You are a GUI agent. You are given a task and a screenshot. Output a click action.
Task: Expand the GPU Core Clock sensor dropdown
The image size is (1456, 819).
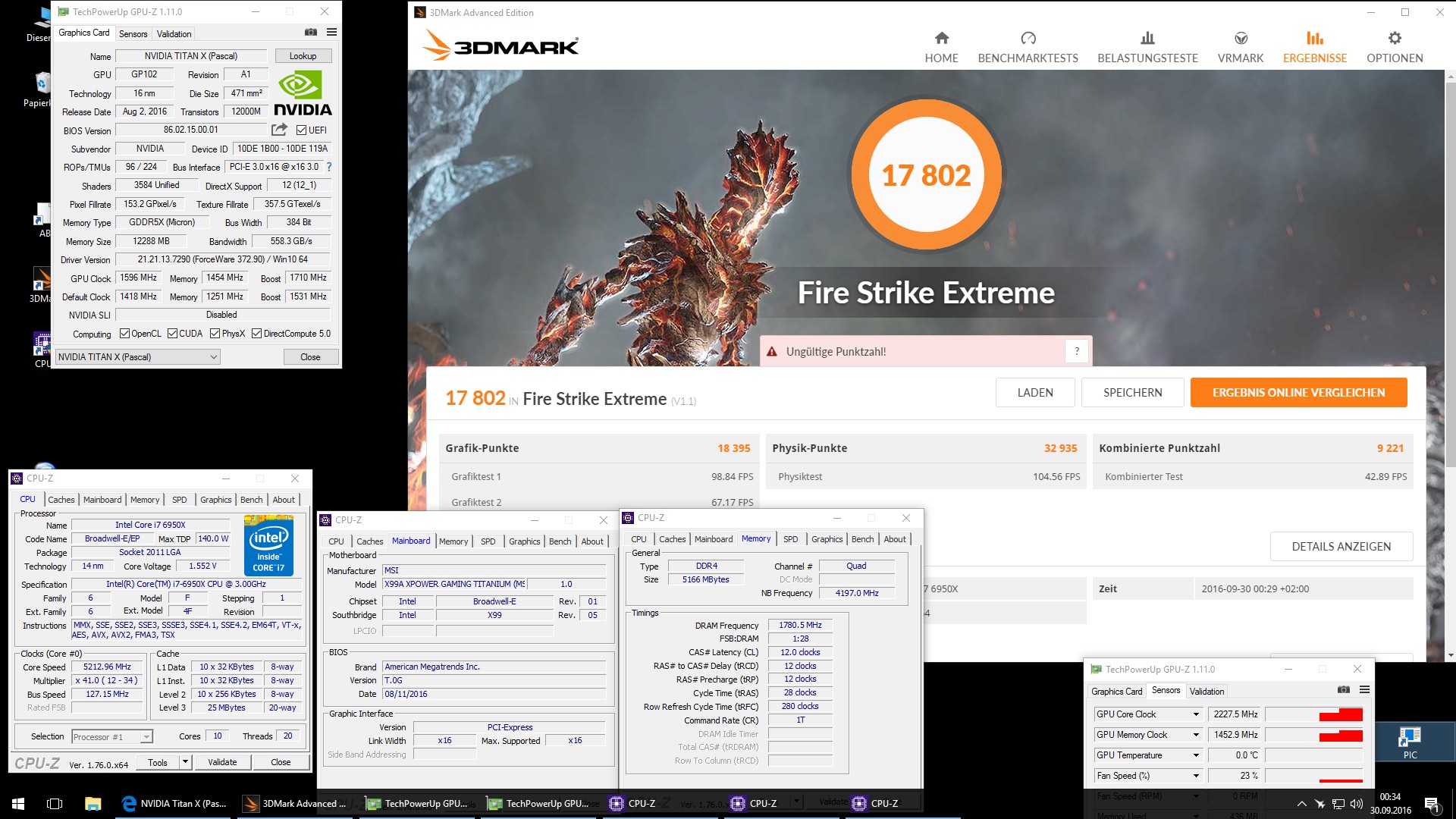1196,714
